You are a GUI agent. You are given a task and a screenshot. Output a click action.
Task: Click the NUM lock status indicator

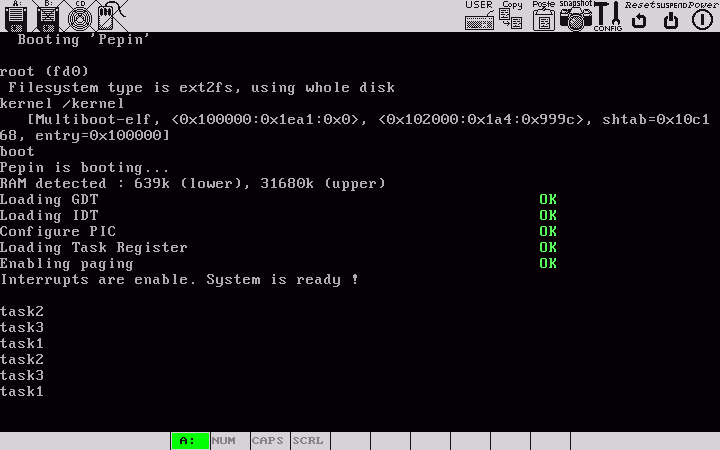[x=224, y=441]
